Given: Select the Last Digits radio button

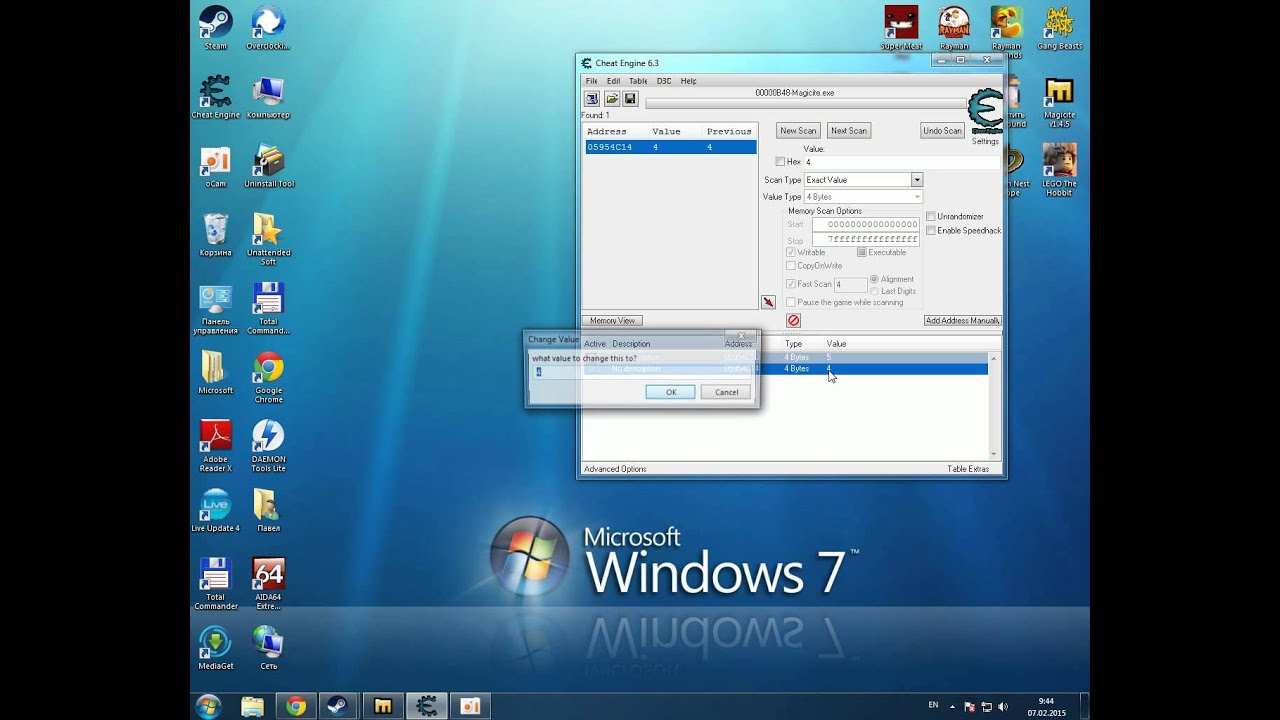Looking at the screenshot, I should [x=875, y=291].
